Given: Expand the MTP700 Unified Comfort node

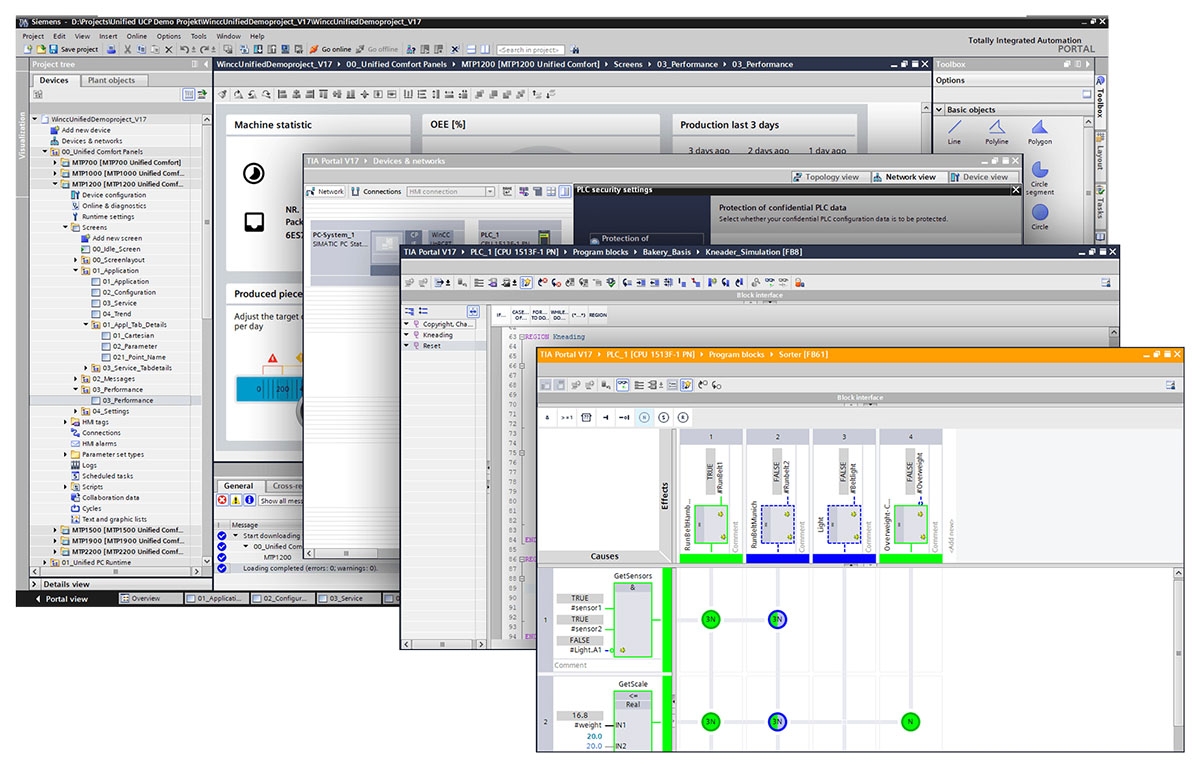Looking at the screenshot, I should [55, 162].
